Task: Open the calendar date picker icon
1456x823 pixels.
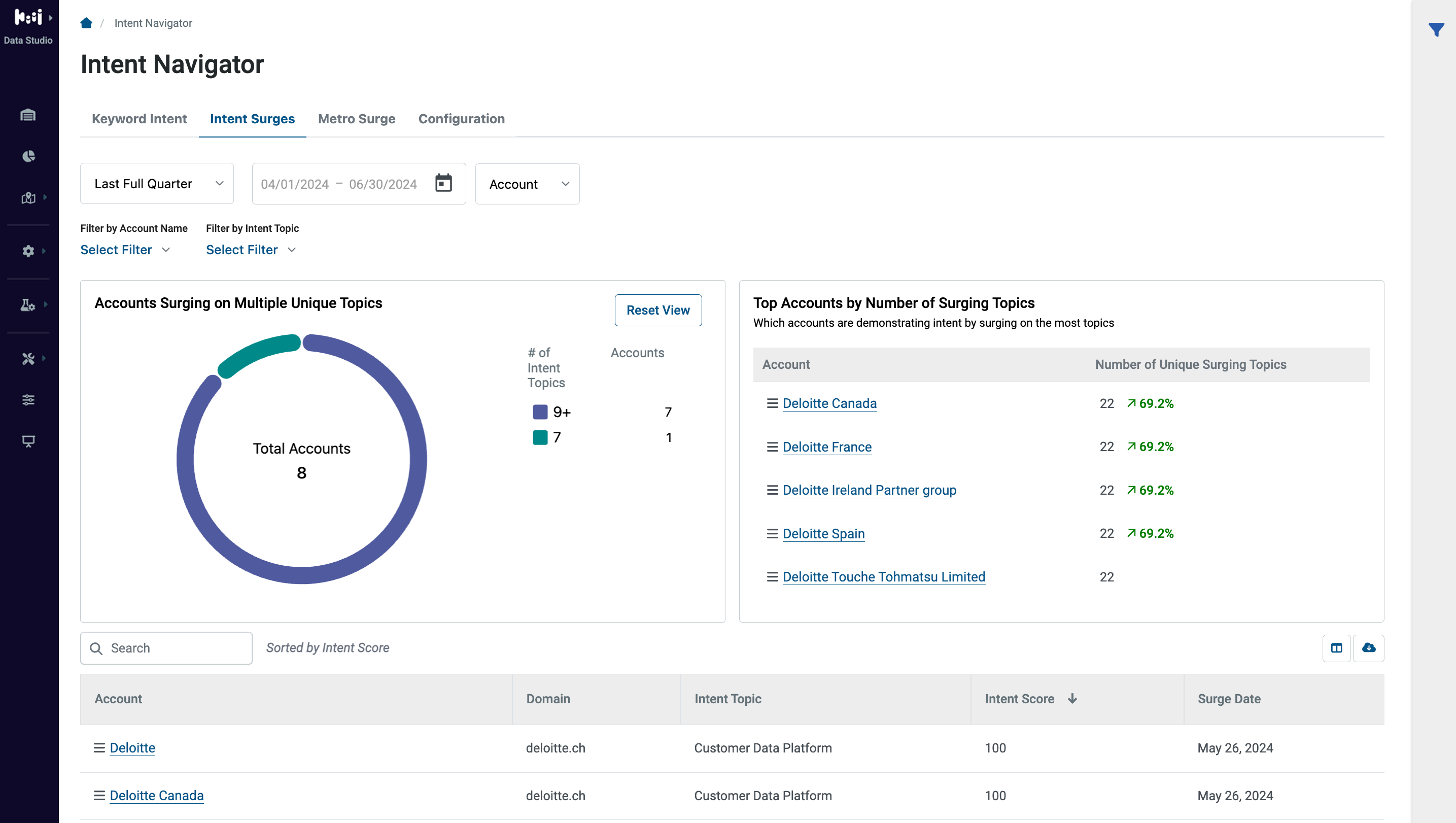Action: pyautogui.click(x=444, y=184)
